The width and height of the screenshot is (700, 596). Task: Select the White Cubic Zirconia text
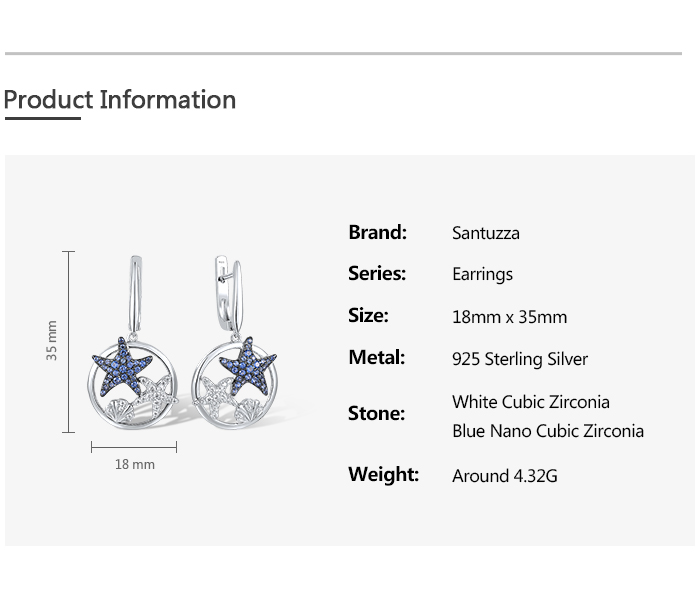point(530,402)
